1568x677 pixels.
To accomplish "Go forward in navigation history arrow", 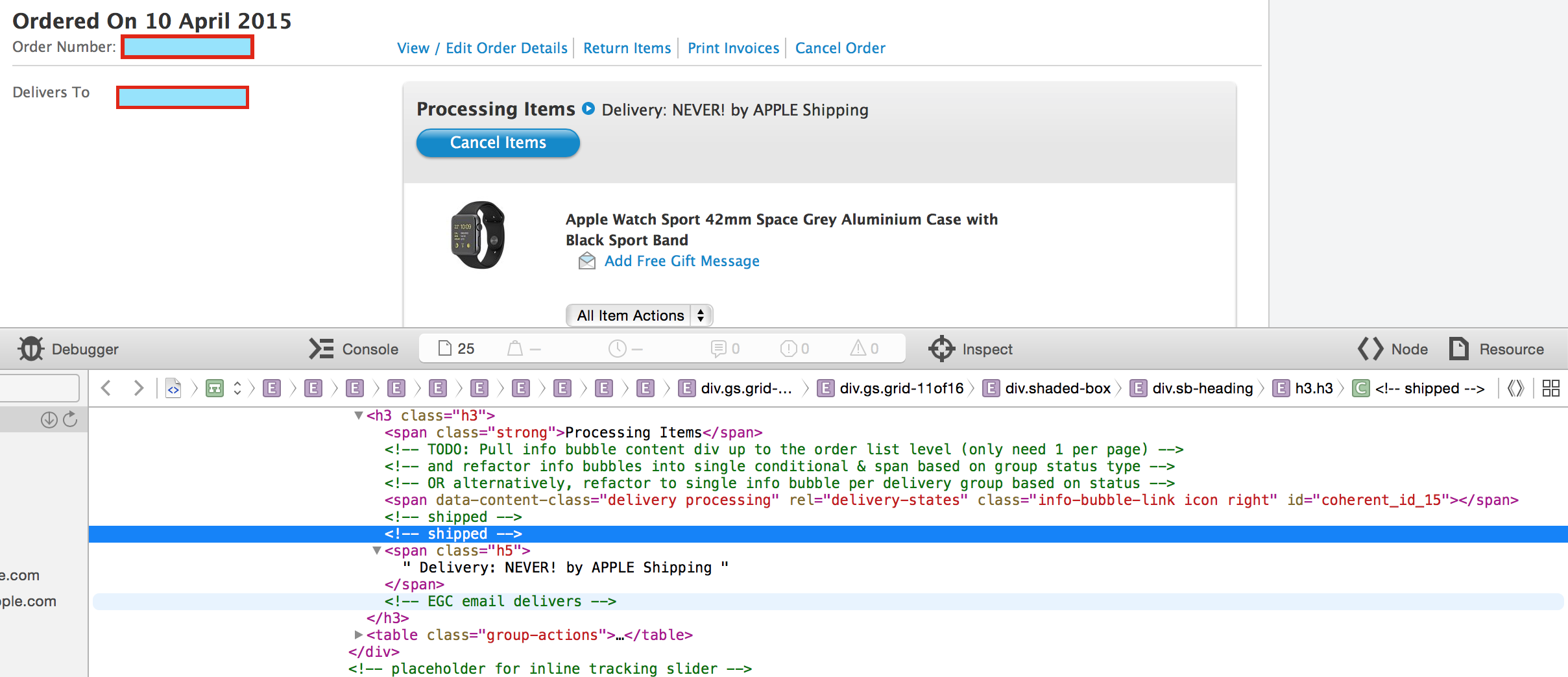I will point(138,388).
